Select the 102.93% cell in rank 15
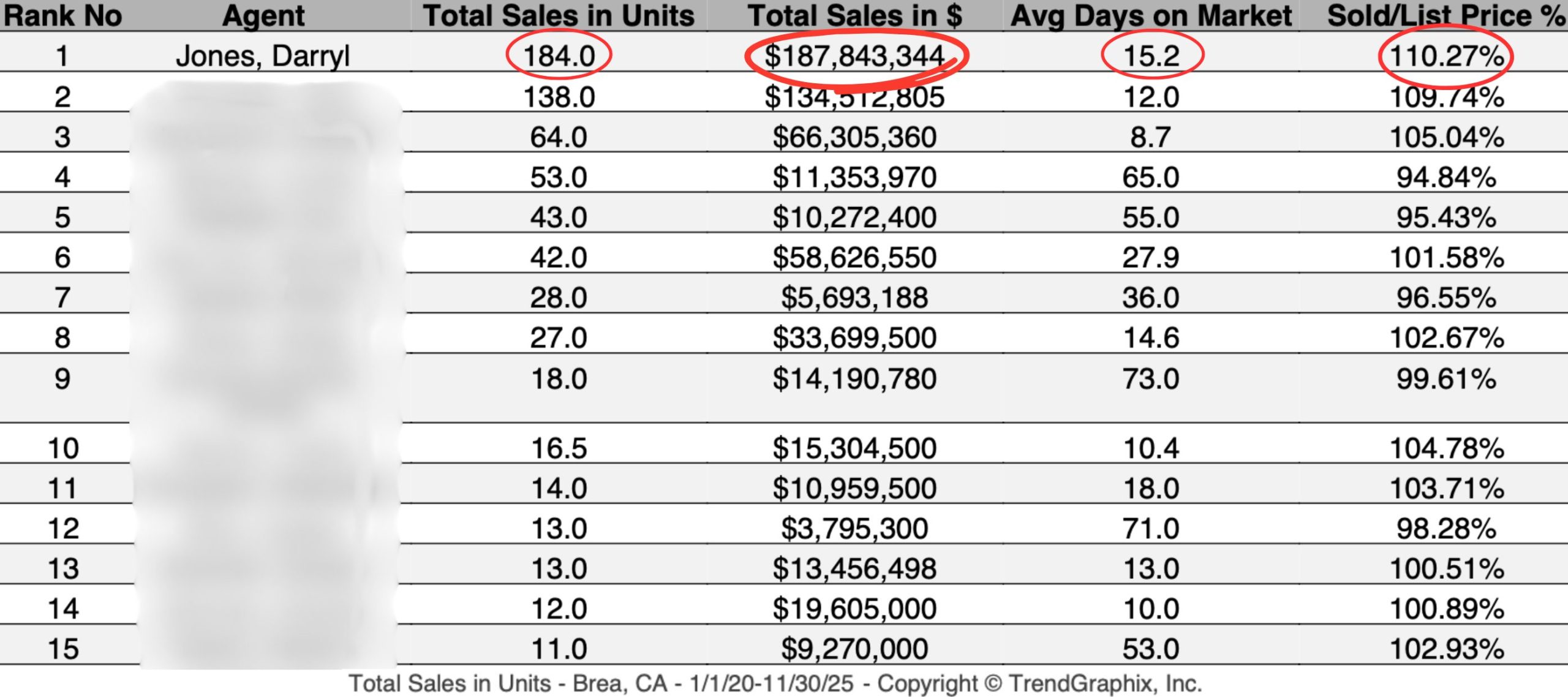Viewport: 1568px width, 697px height. pos(1446,649)
